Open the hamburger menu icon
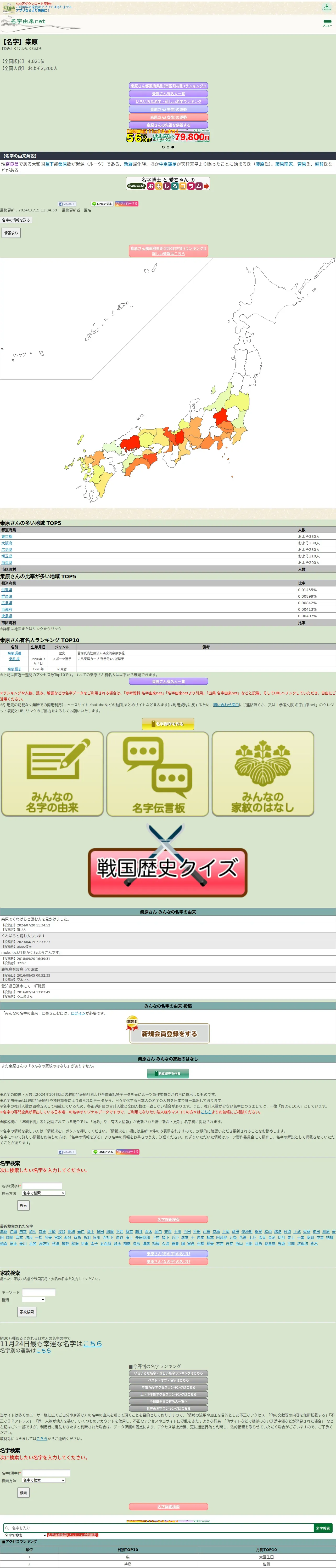336x1568 pixels. pyautogui.click(x=327, y=22)
